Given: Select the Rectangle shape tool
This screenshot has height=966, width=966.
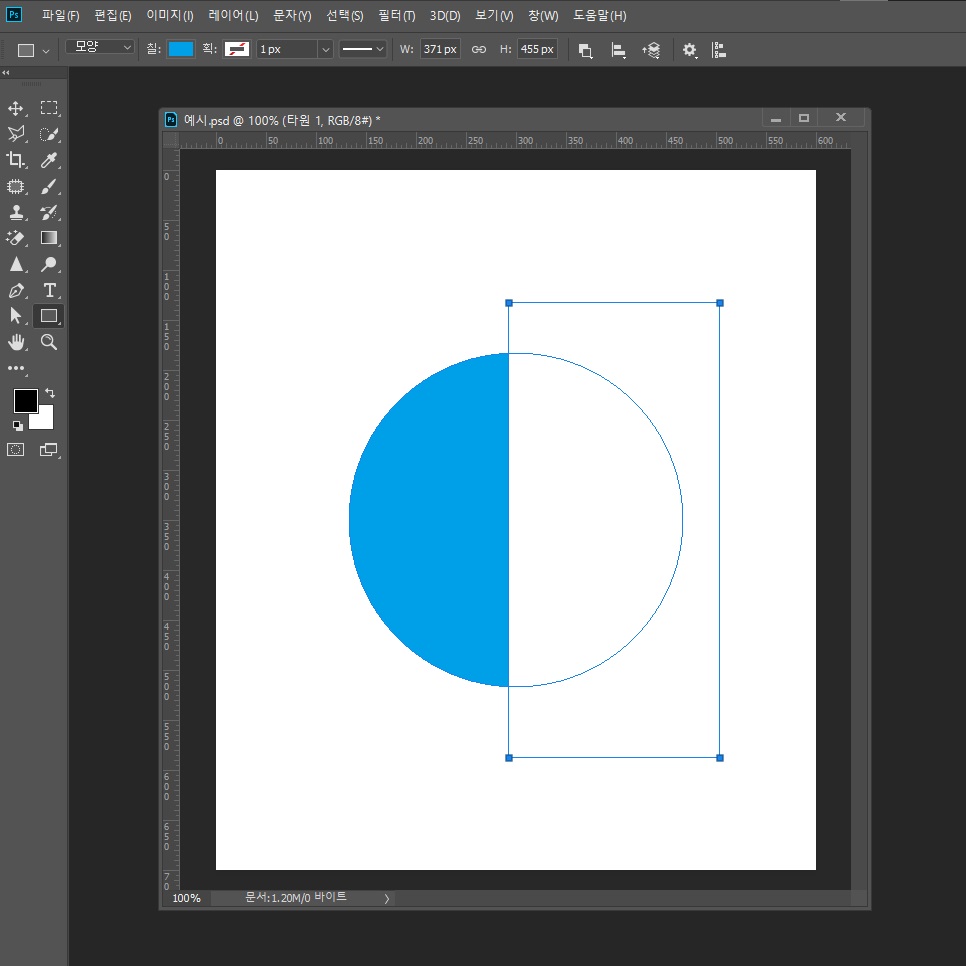Looking at the screenshot, I should [x=49, y=316].
